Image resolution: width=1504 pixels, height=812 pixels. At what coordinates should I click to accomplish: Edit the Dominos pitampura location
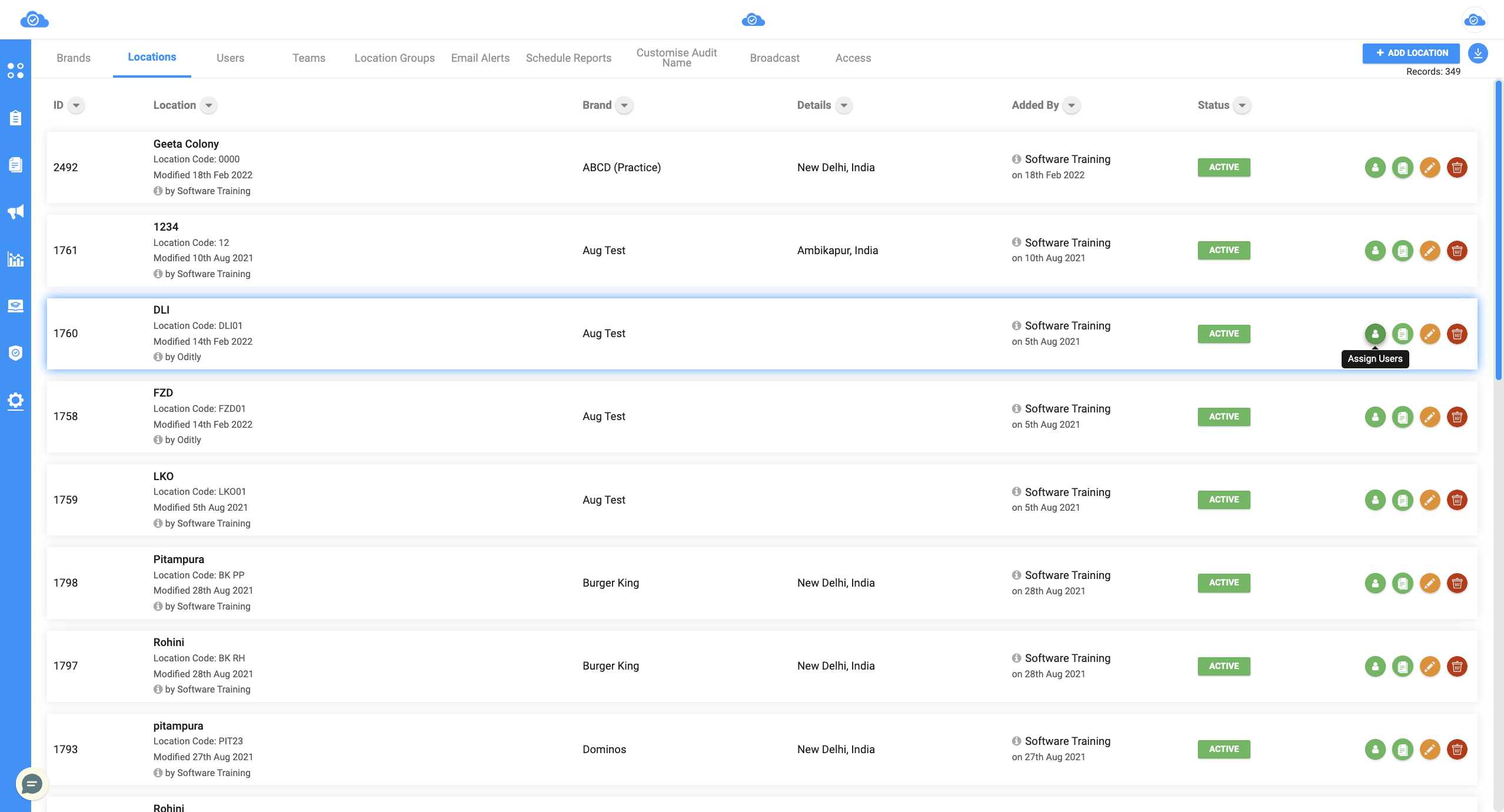pyautogui.click(x=1430, y=749)
